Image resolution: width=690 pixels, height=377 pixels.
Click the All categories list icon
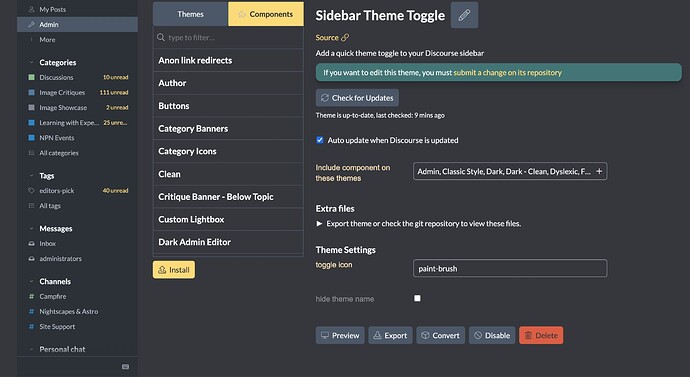[x=31, y=153]
